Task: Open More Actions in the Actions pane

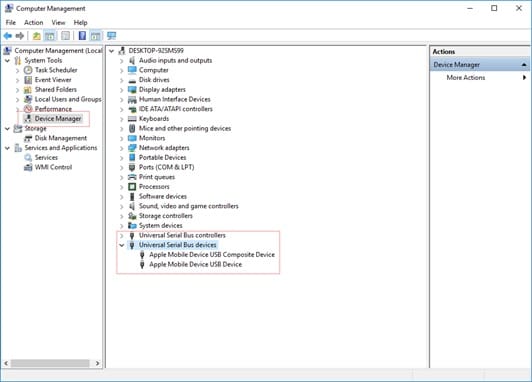Action: [x=466, y=78]
